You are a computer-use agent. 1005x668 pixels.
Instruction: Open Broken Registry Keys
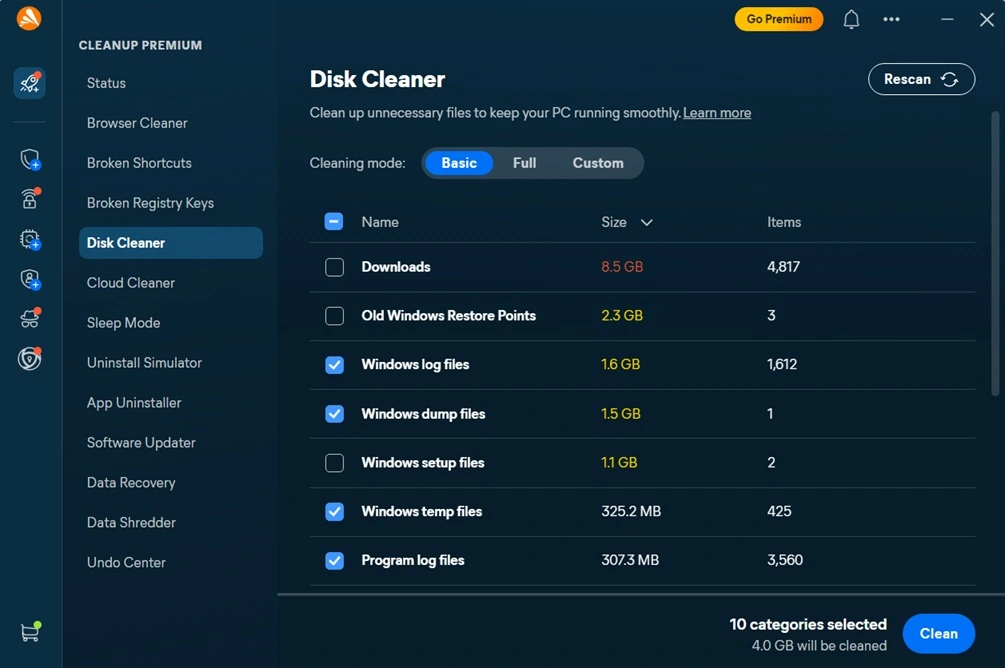pos(150,203)
